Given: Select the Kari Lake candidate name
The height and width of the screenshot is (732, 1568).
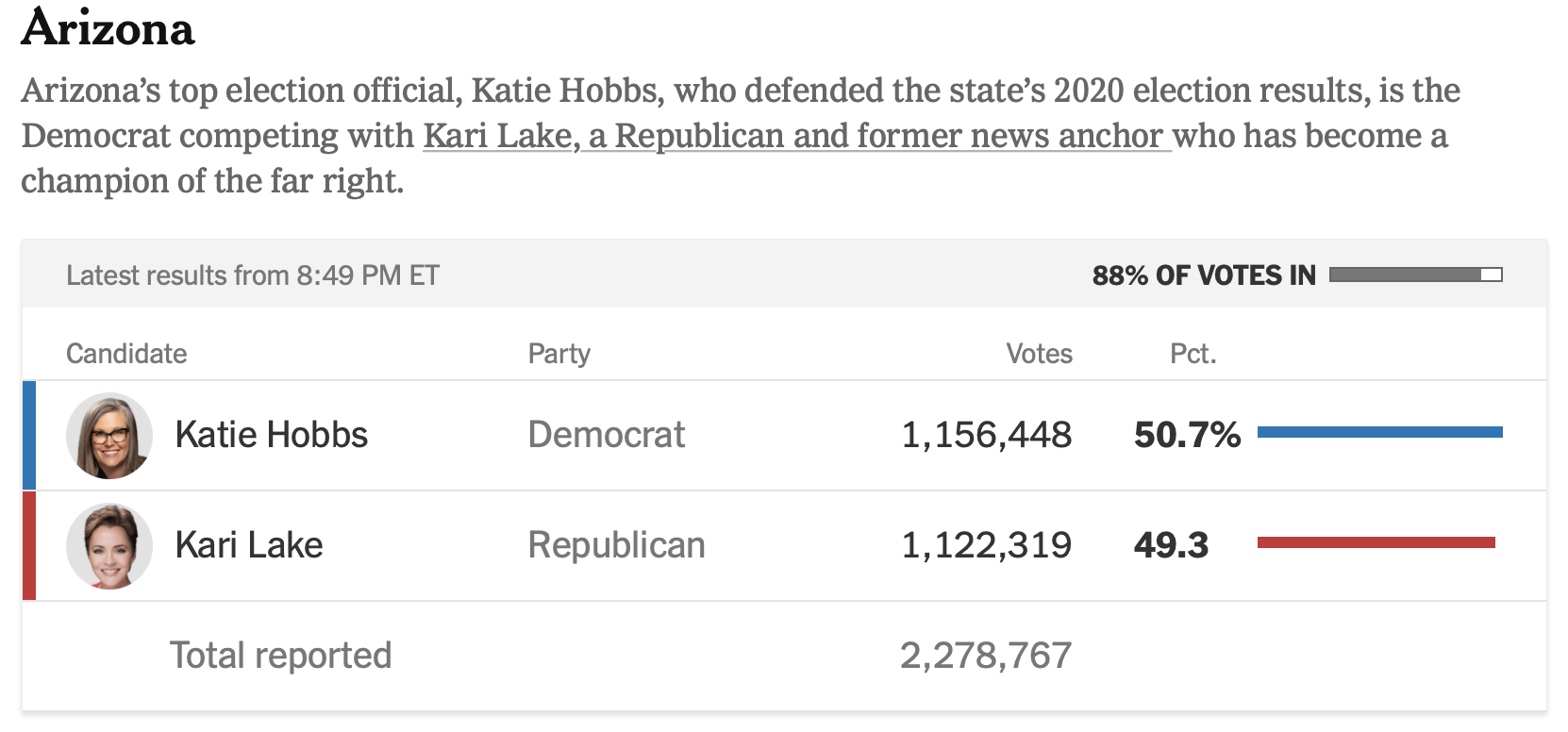Looking at the screenshot, I should tap(249, 545).
